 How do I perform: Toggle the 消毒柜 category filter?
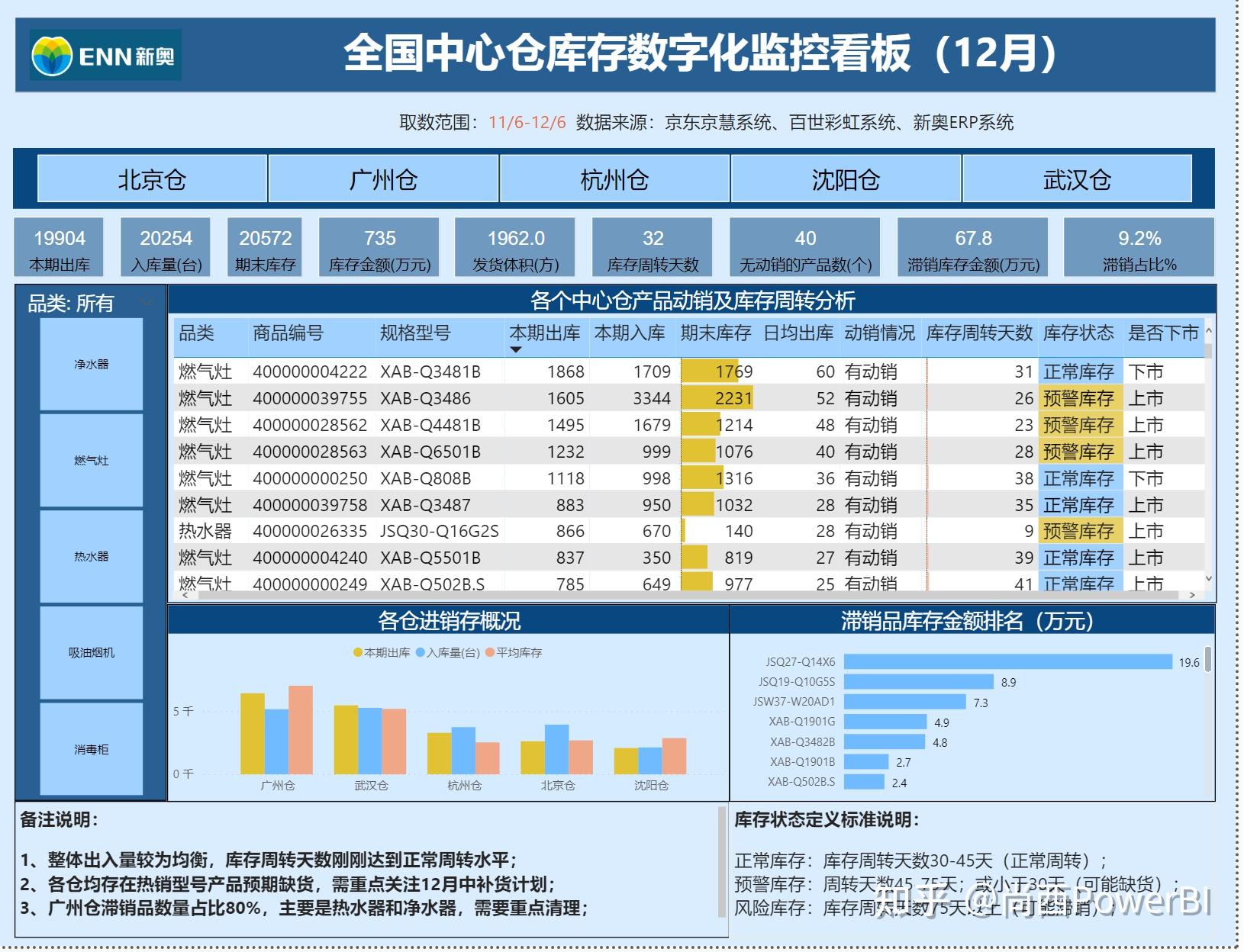(92, 750)
